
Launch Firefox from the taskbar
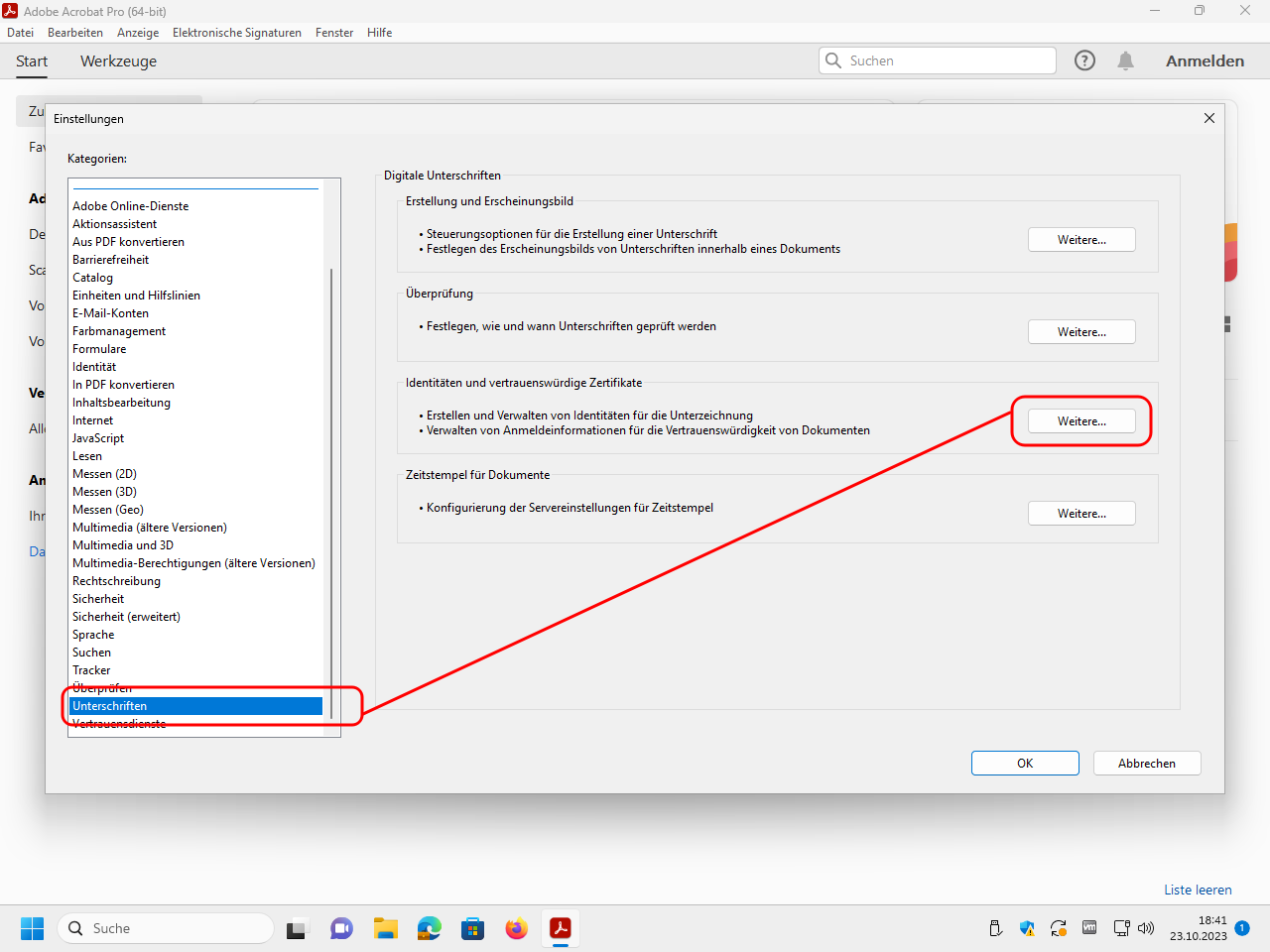click(516, 928)
